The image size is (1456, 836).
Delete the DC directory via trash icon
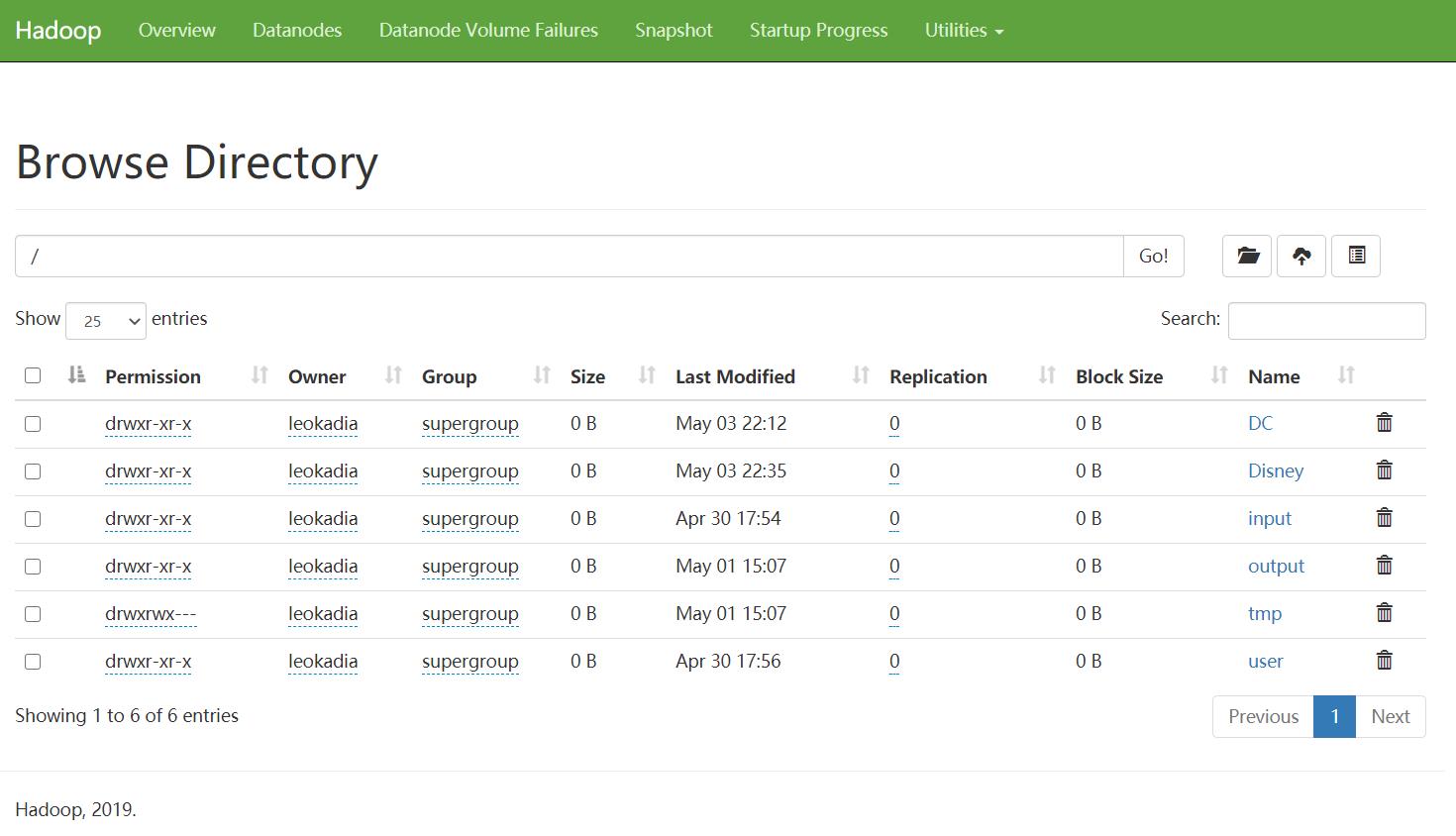point(1385,423)
